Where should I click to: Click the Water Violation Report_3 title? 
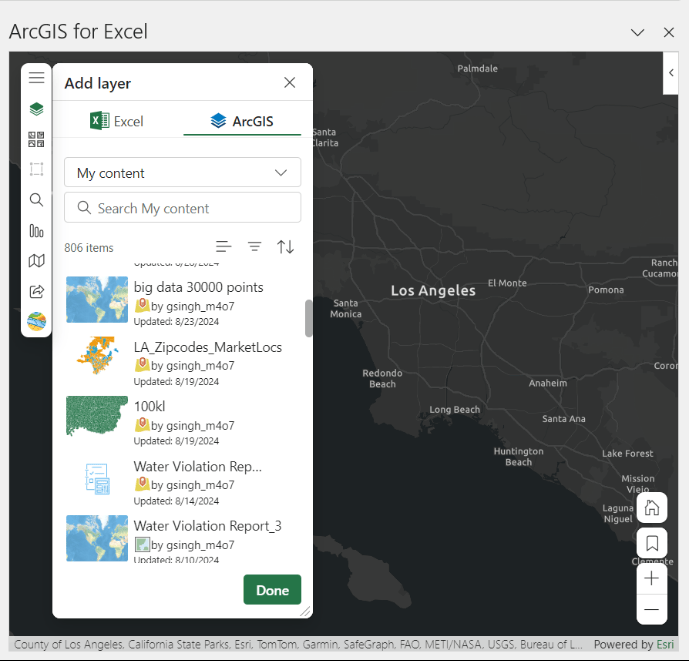coord(207,526)
